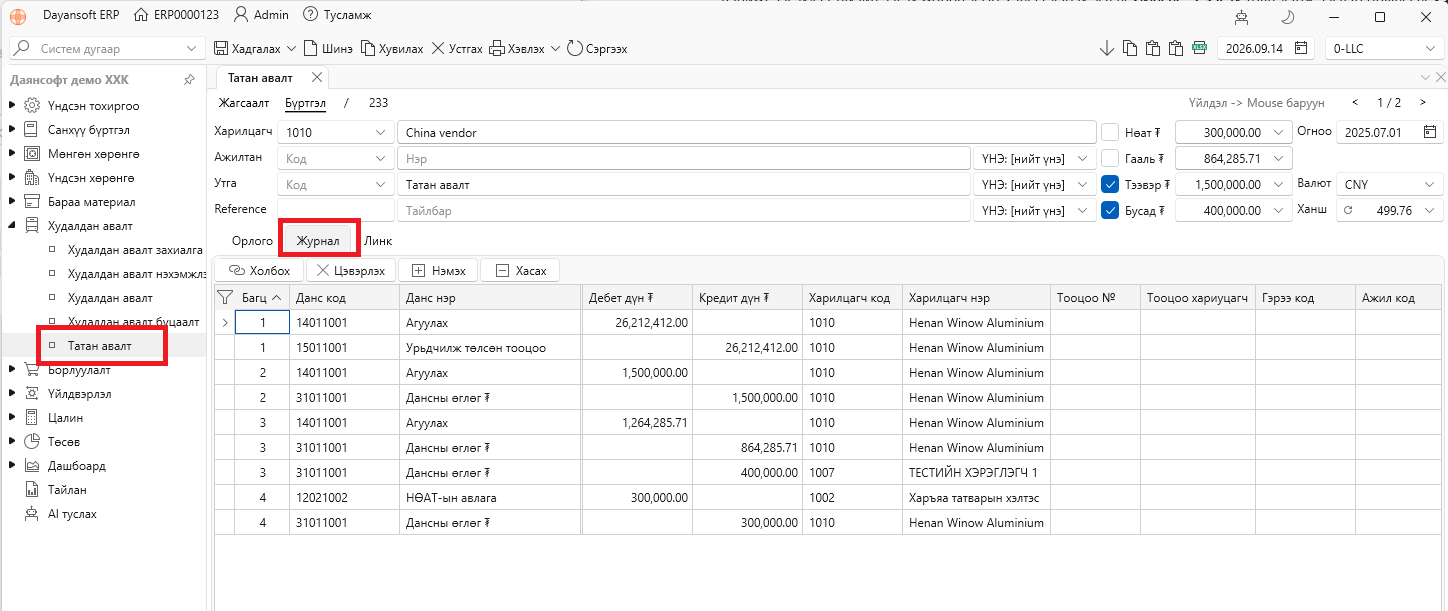Expand Санхүү бүртгэл tree node
The height and width of the screenshot is (611, 1448).
[12, 129]
